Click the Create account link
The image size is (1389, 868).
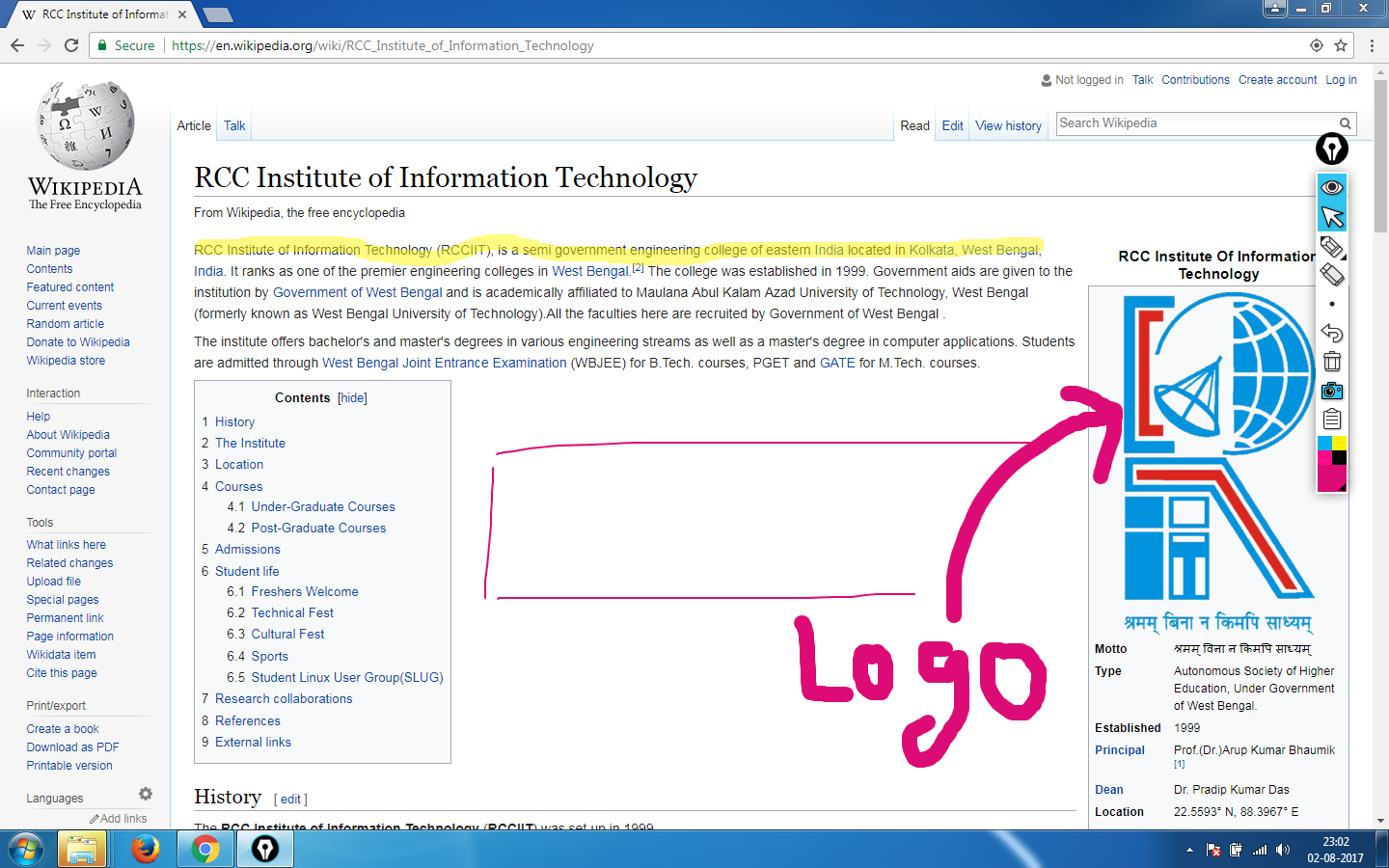point(1277,80)
